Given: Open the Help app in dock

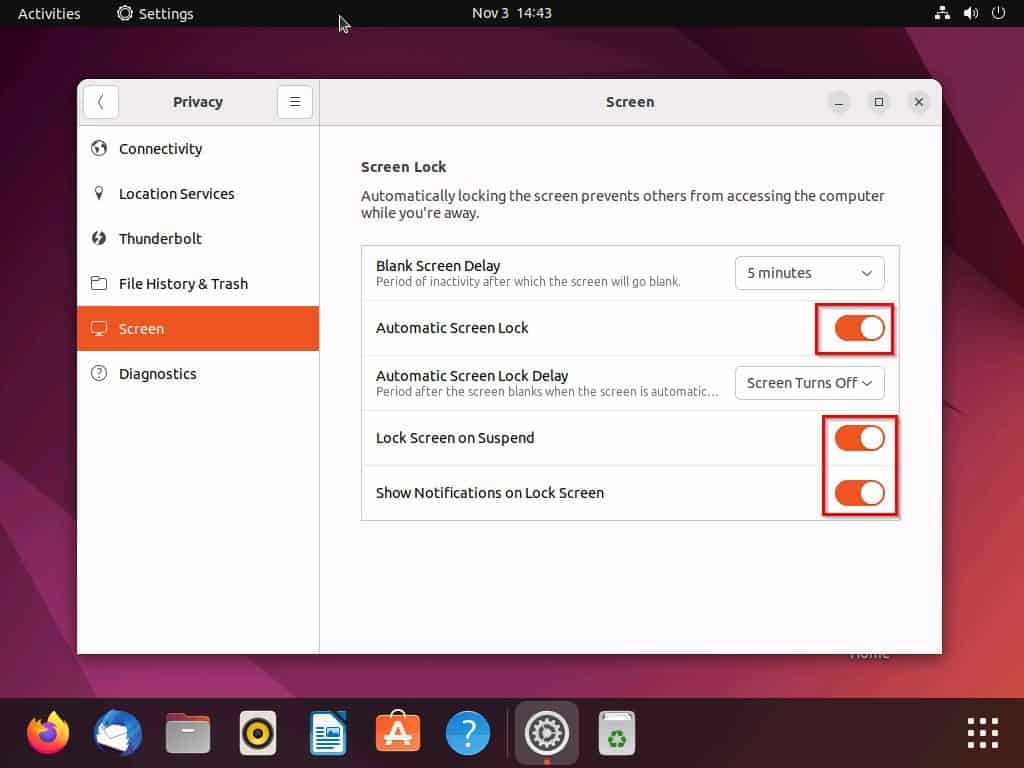Looking at the screenshot, I should click(x=468, y=733).
